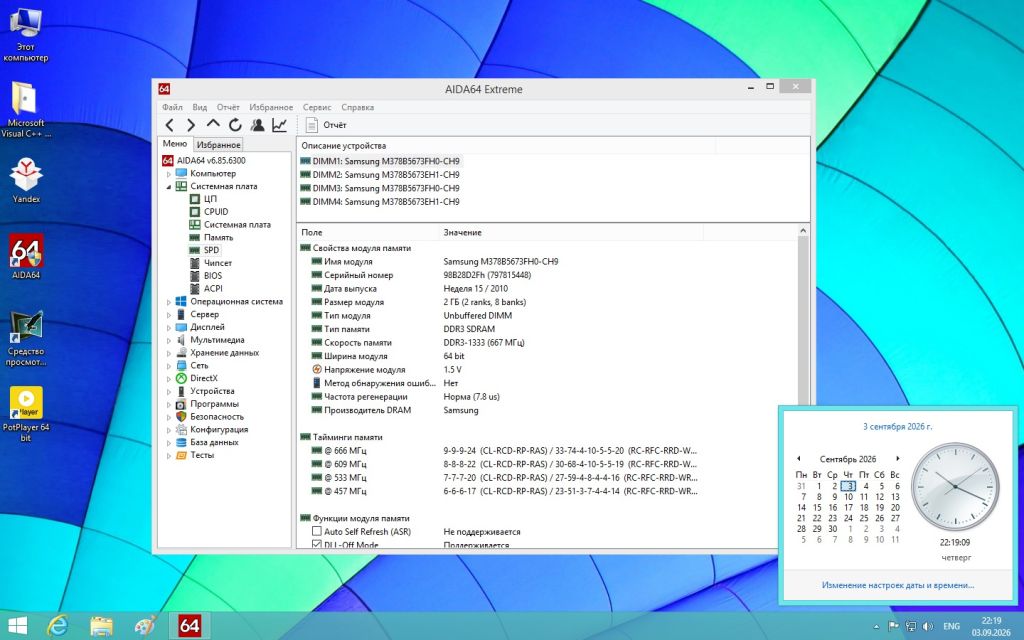Launch Internet Explorer from the taskbar

coord(58,626)
